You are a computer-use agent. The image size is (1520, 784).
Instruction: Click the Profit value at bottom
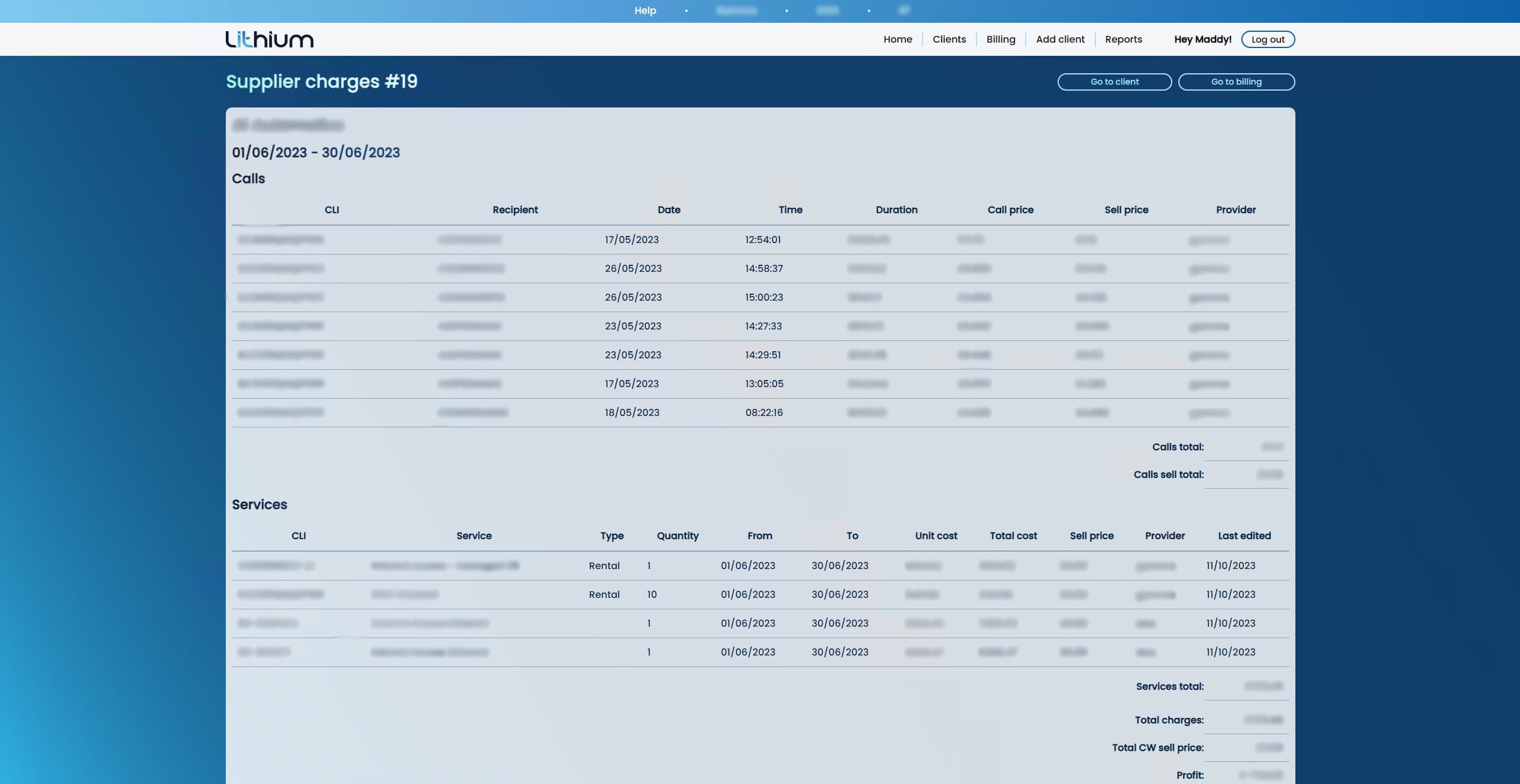pyautogui.click(x=1261, y=774)
